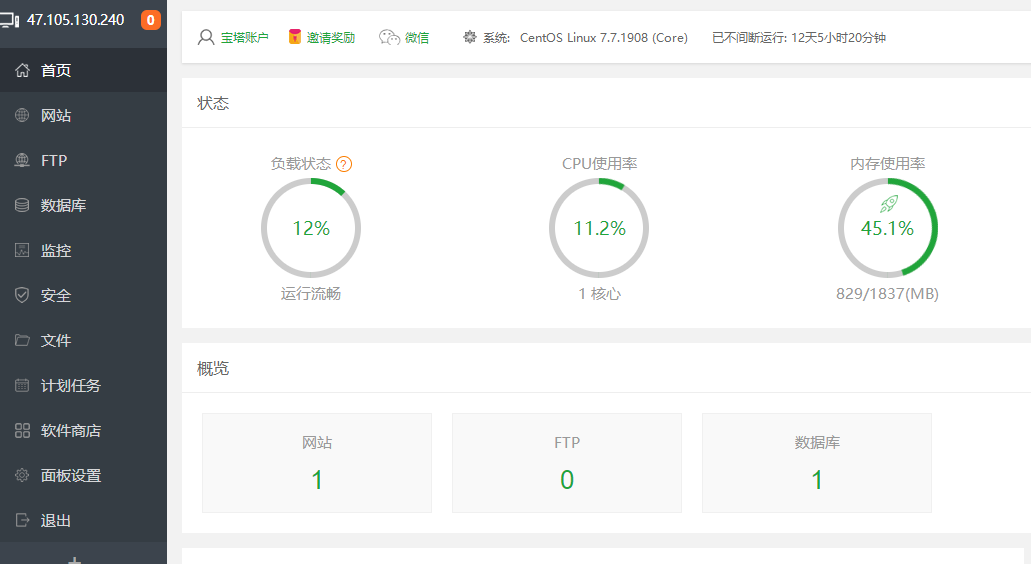The height and width of the screenshot is (564, 1031).
Task: Click the system gear icon before 系统
Action: (469, 37)
